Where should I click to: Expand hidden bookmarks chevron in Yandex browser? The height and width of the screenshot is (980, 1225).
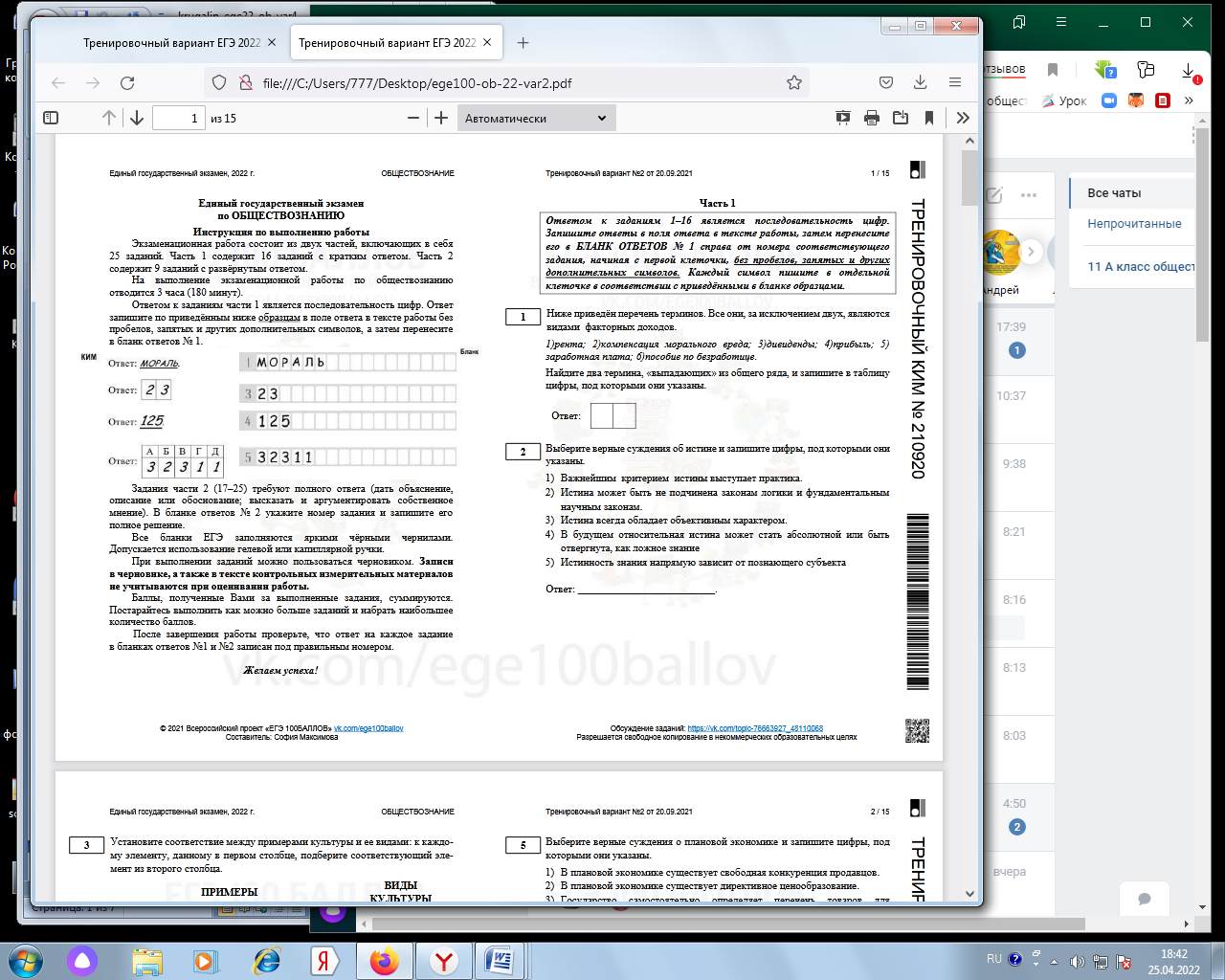point(1189,100)
